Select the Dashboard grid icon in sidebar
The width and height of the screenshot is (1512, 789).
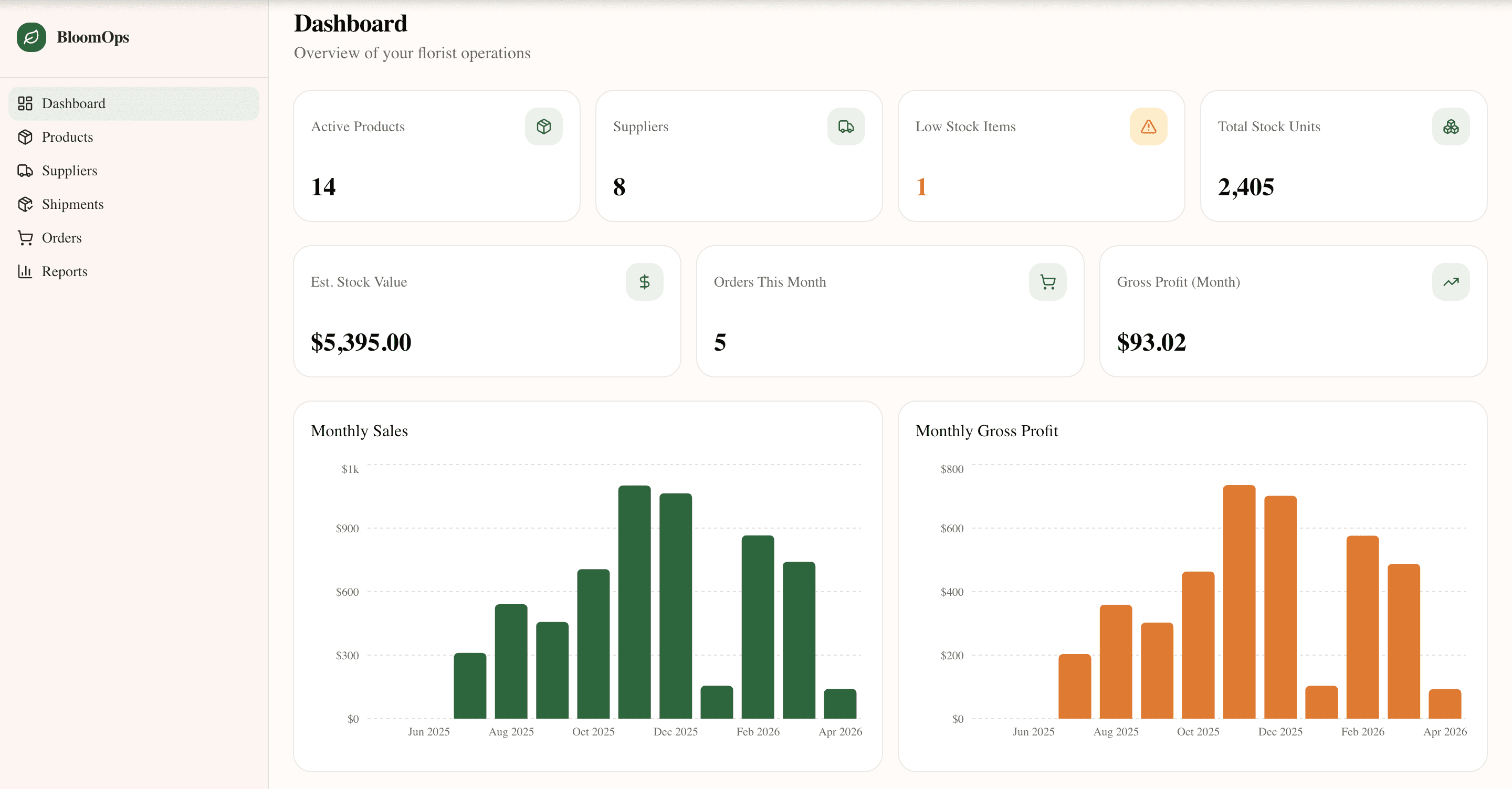(x=25, y=103)
